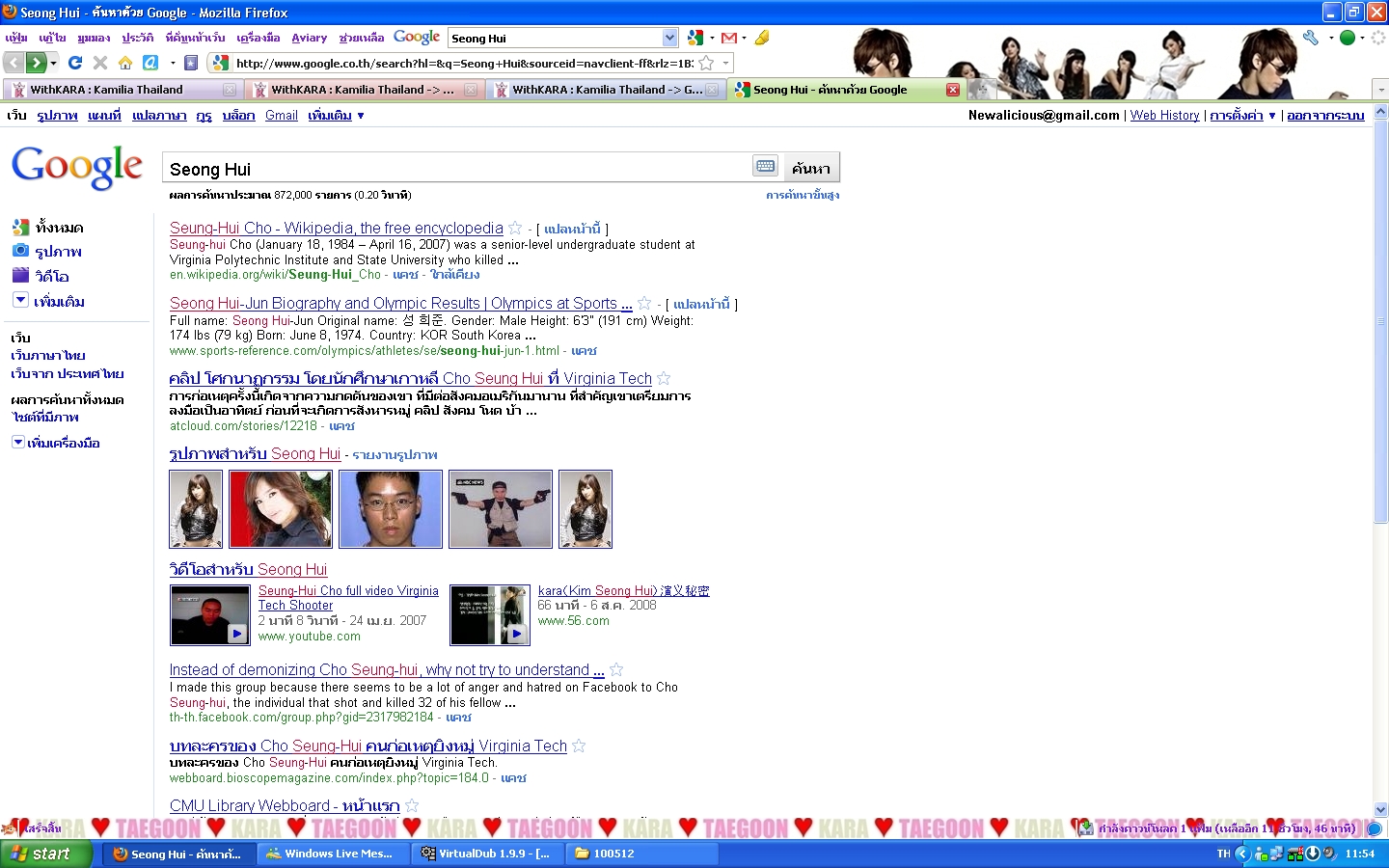This screenshot has width=1389, height=868.
Task: Open the first menu in Firefox menu bar
Action: (x=16, y=38)
